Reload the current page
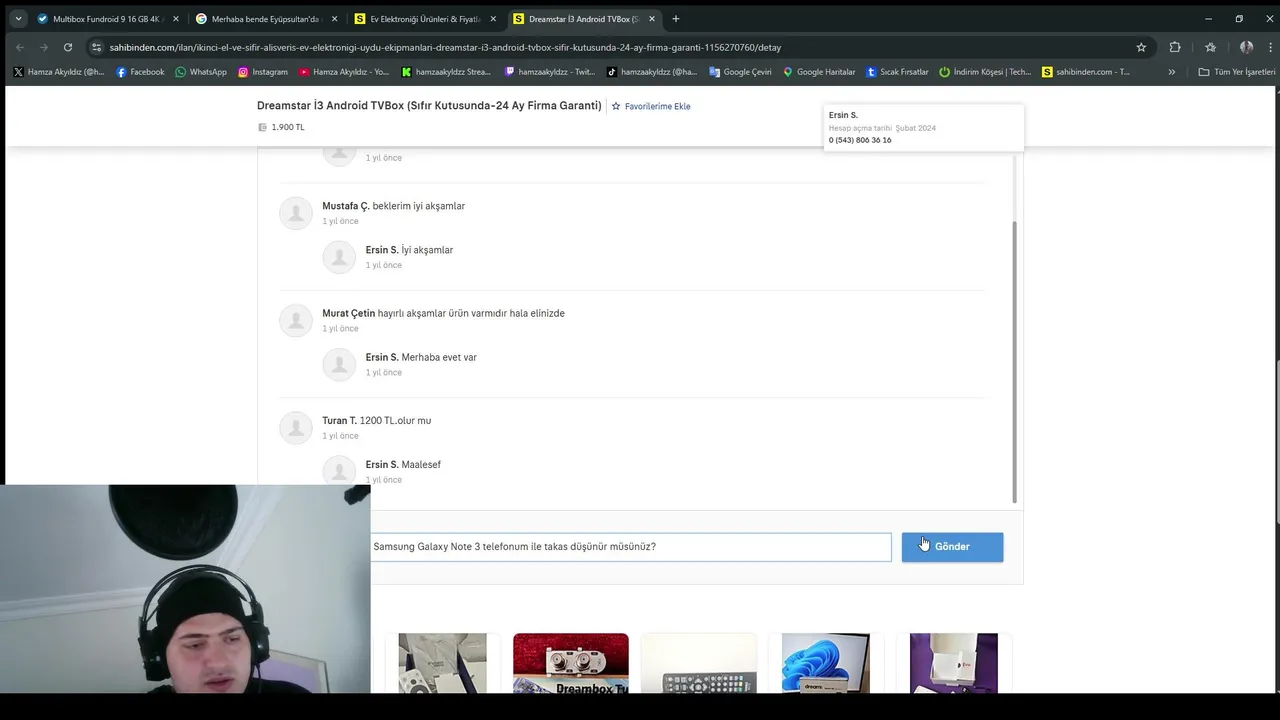The height and width of the screenshot is (720, 1280). pos(68,47)
